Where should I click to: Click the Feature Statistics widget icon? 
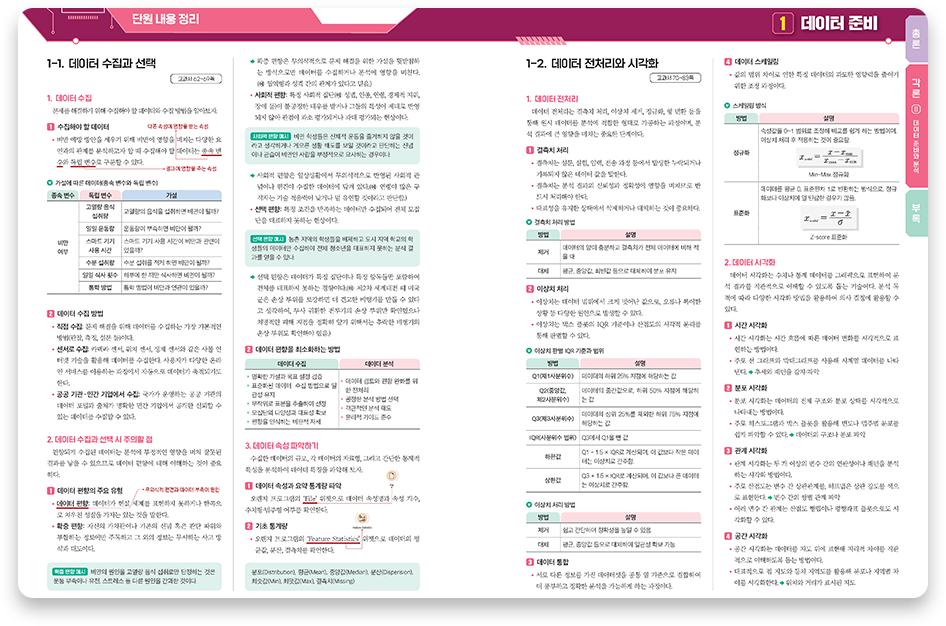(x=362, y=518)
